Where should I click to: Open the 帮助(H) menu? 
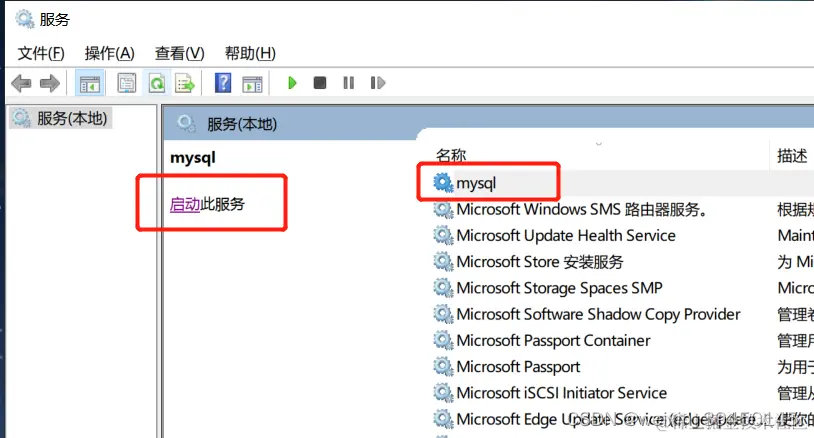point(250,53)
